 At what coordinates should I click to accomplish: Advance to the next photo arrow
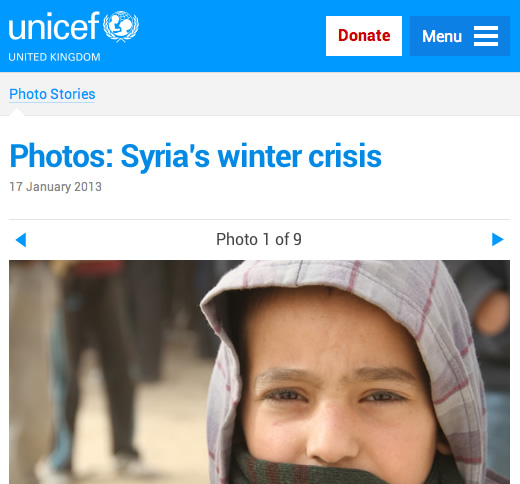coord(498,239)
